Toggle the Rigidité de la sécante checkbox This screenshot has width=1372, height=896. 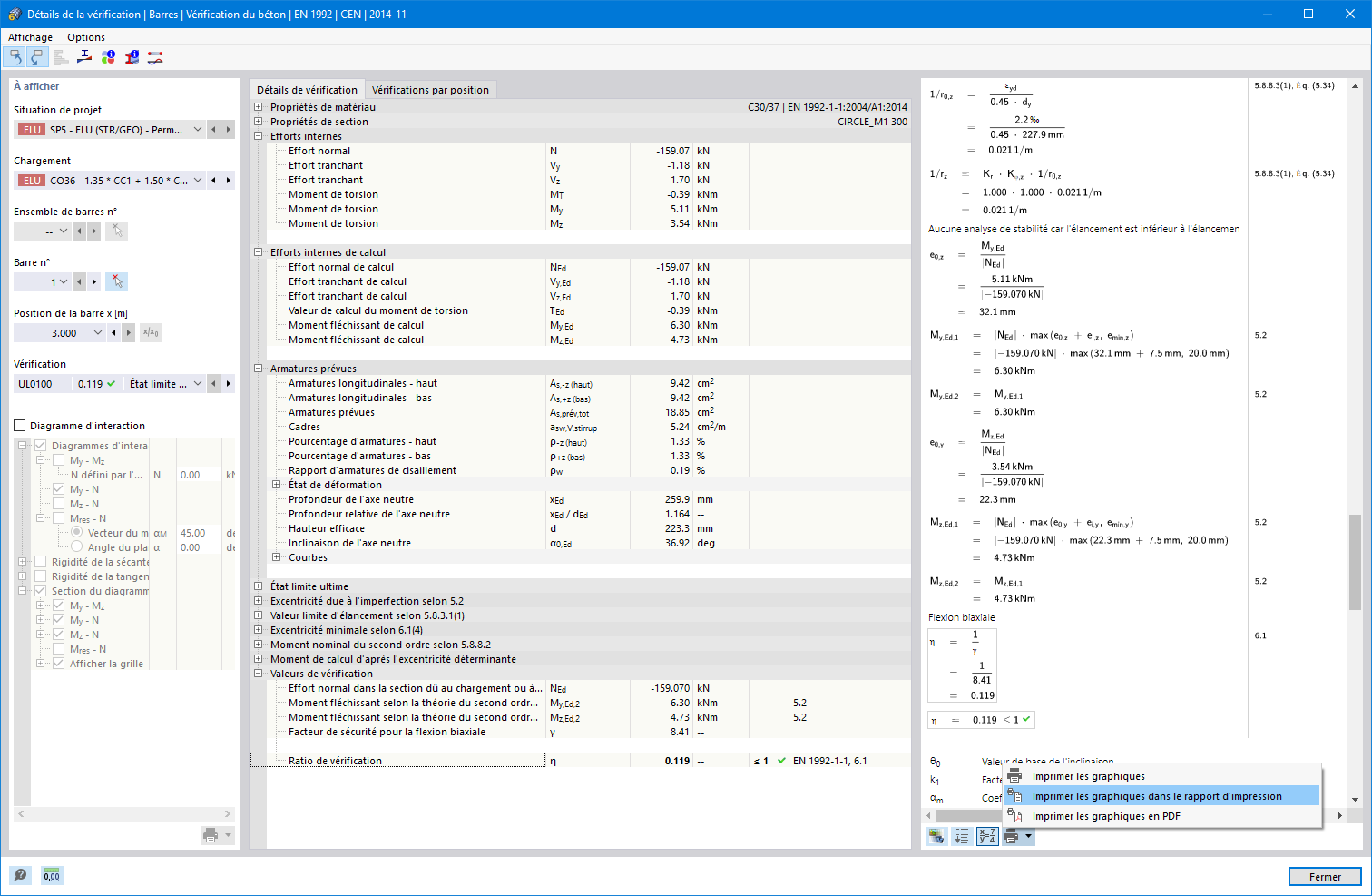click(x=40, y=562)
